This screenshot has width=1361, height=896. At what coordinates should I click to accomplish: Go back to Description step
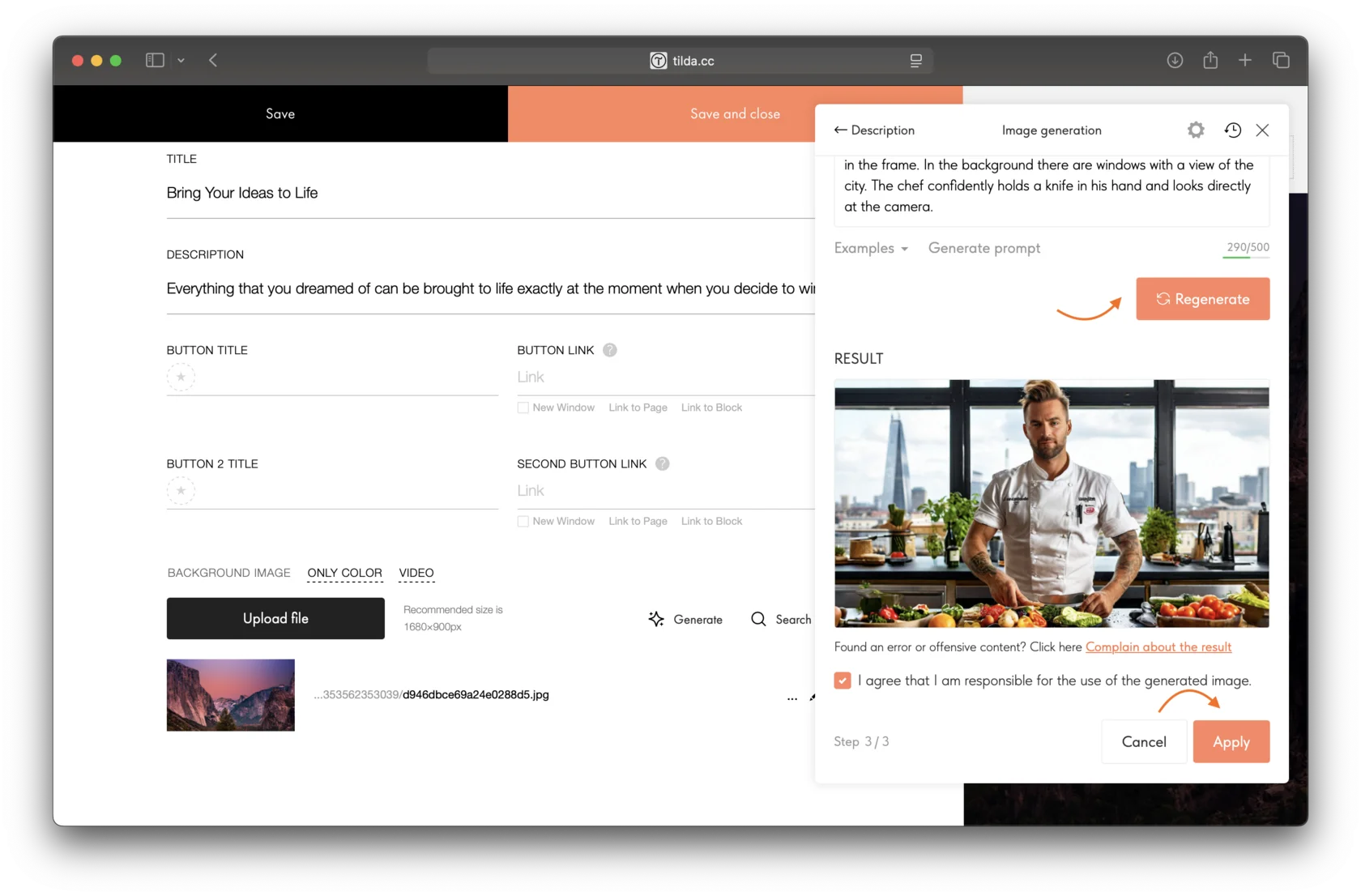(x=874, y=130)
